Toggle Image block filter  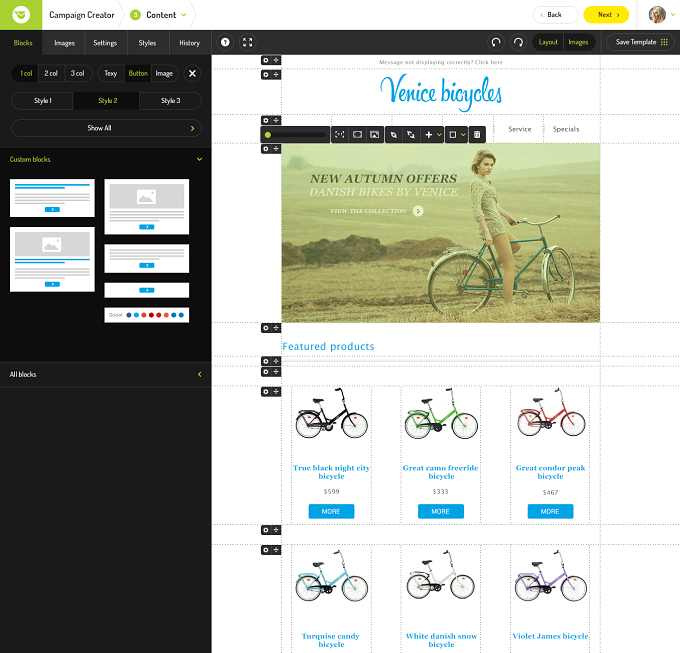[164, 73]
